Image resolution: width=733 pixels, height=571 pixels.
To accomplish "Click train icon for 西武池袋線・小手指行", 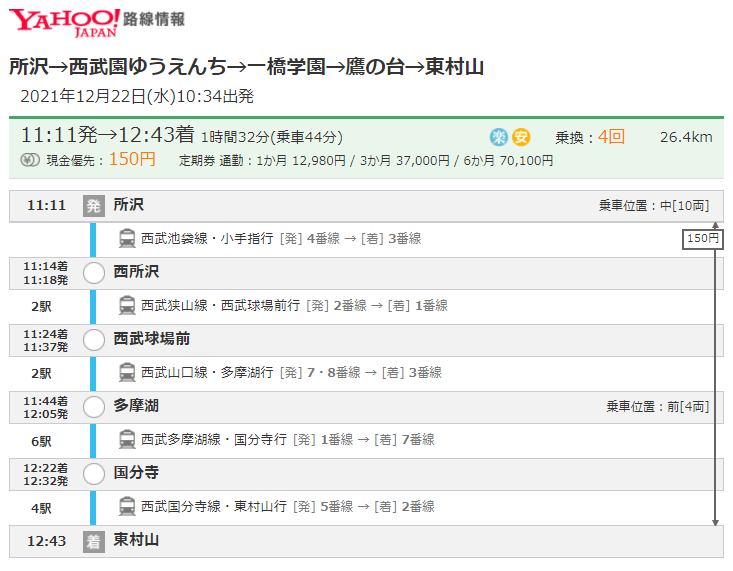I will 127,239.
